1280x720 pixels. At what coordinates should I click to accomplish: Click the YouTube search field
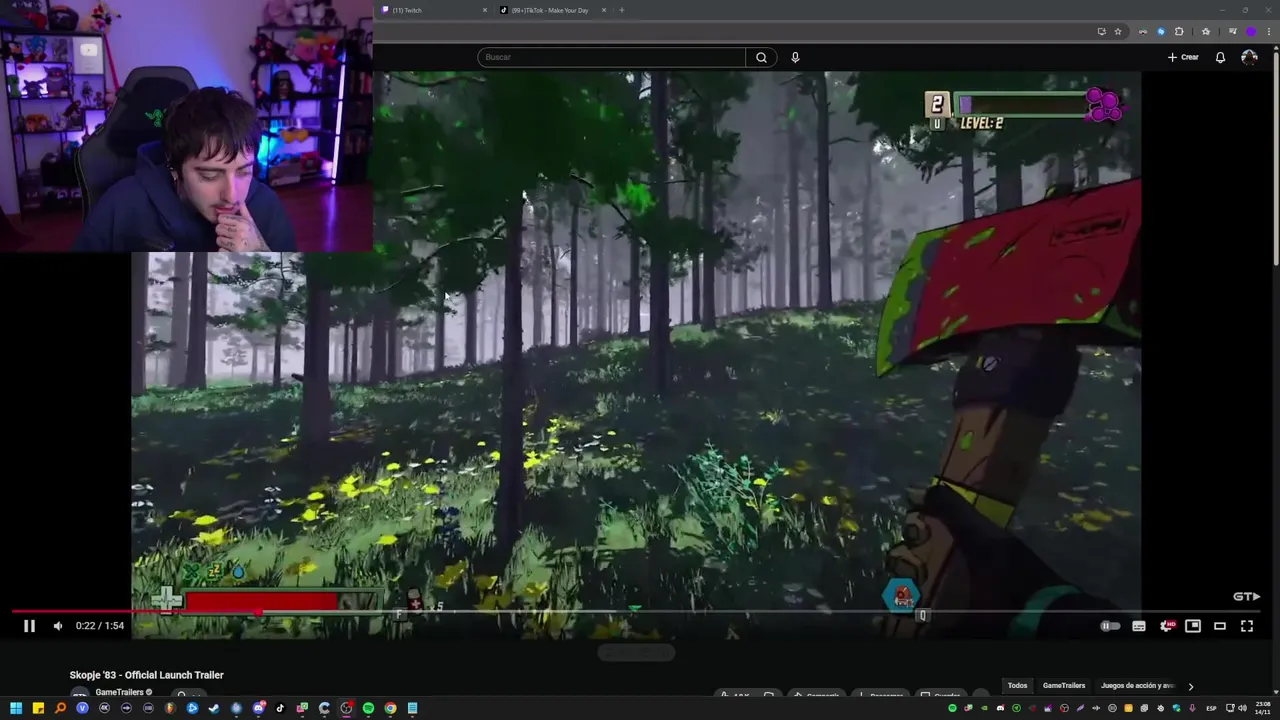click(x=611, y=57)
